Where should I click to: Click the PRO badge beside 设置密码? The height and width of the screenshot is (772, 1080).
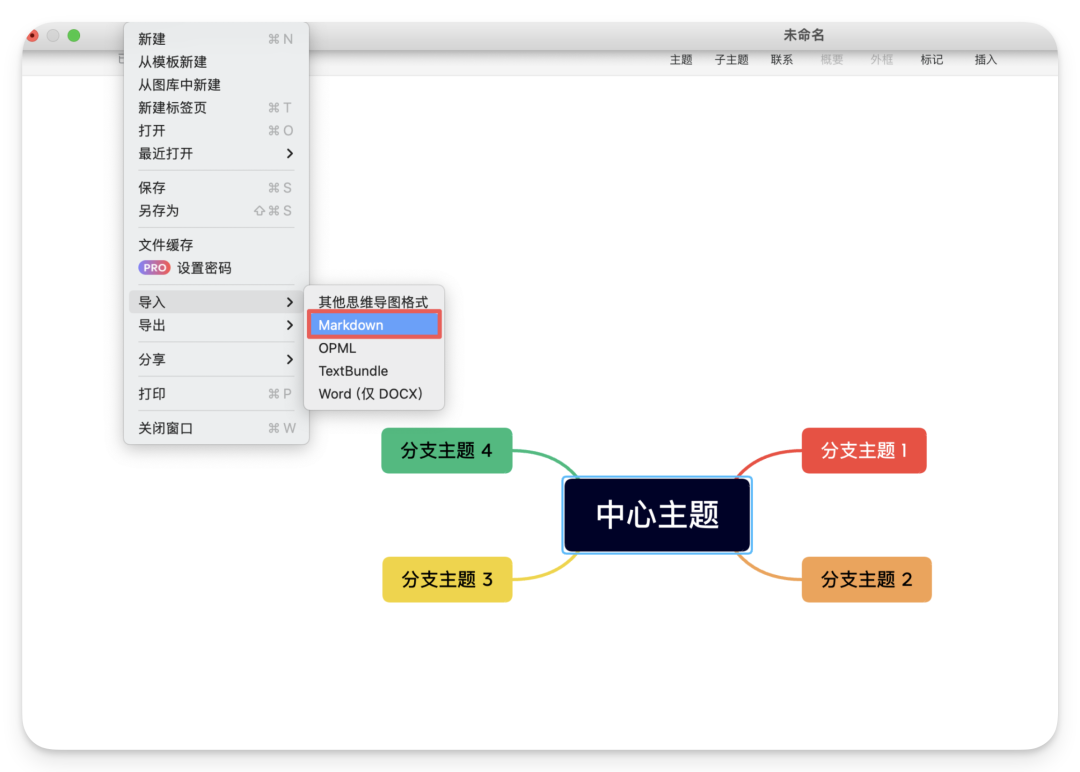[154, 268]
